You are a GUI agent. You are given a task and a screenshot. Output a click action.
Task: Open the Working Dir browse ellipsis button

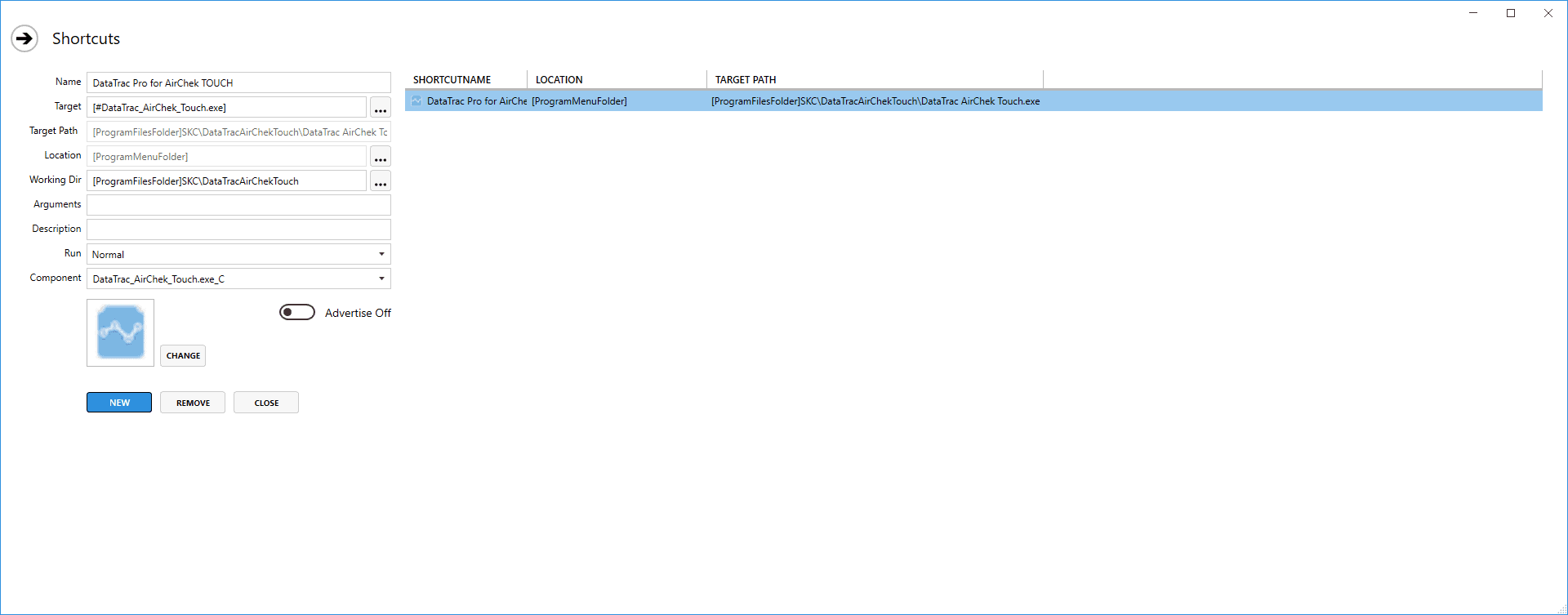pyautogui.click(x=380, y=181)
